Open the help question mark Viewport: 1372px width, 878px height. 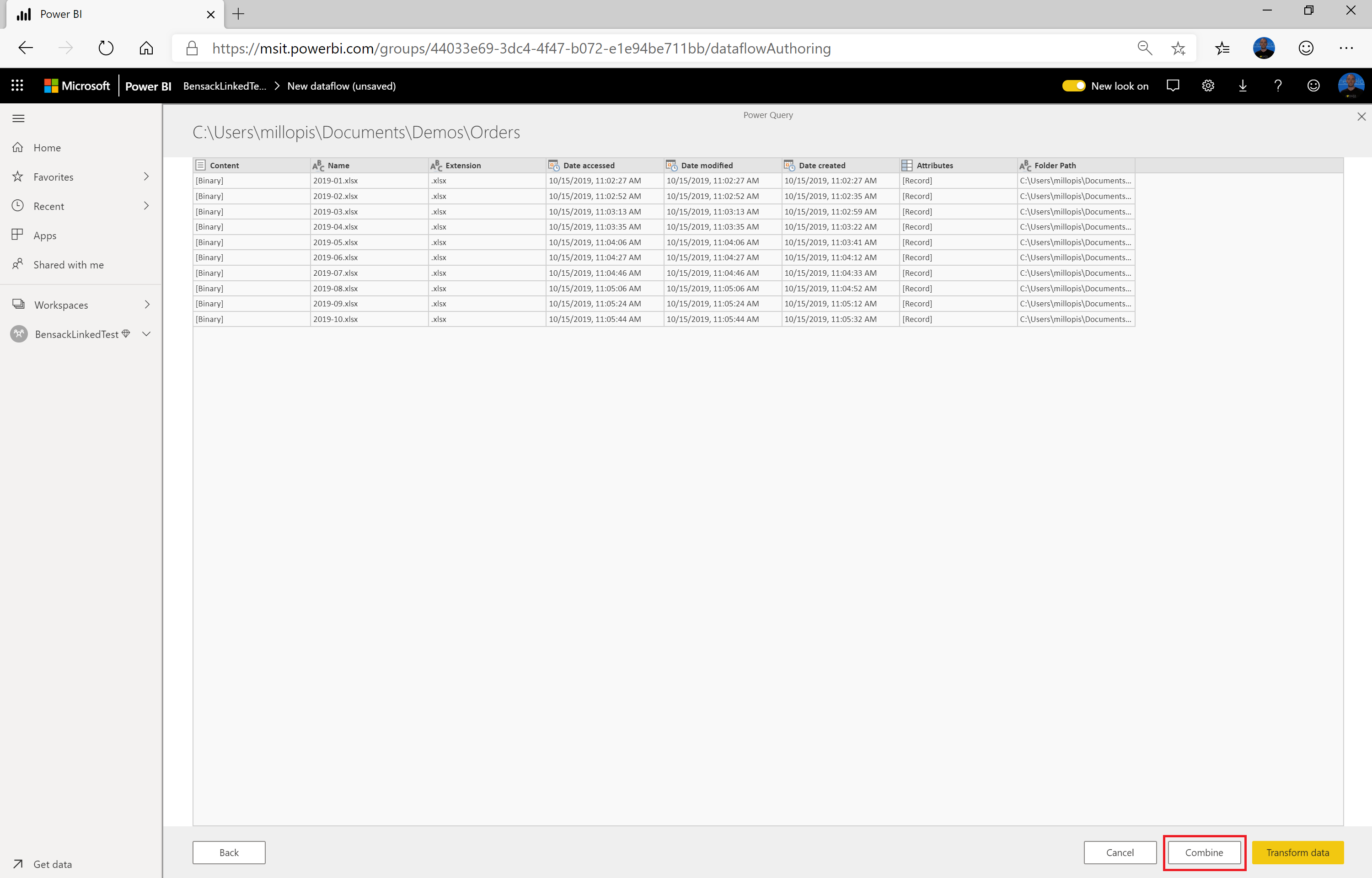[x=1278, y=86]
